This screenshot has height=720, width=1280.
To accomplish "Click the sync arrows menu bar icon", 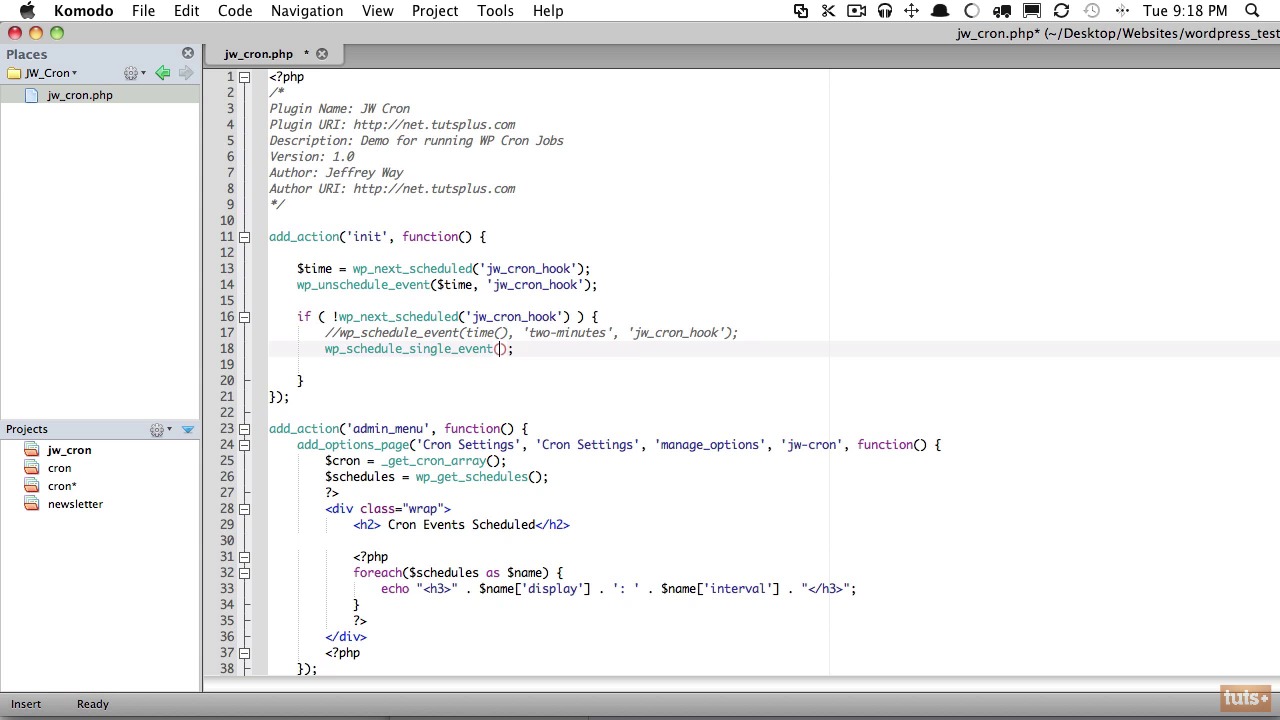I will 1061,11.
